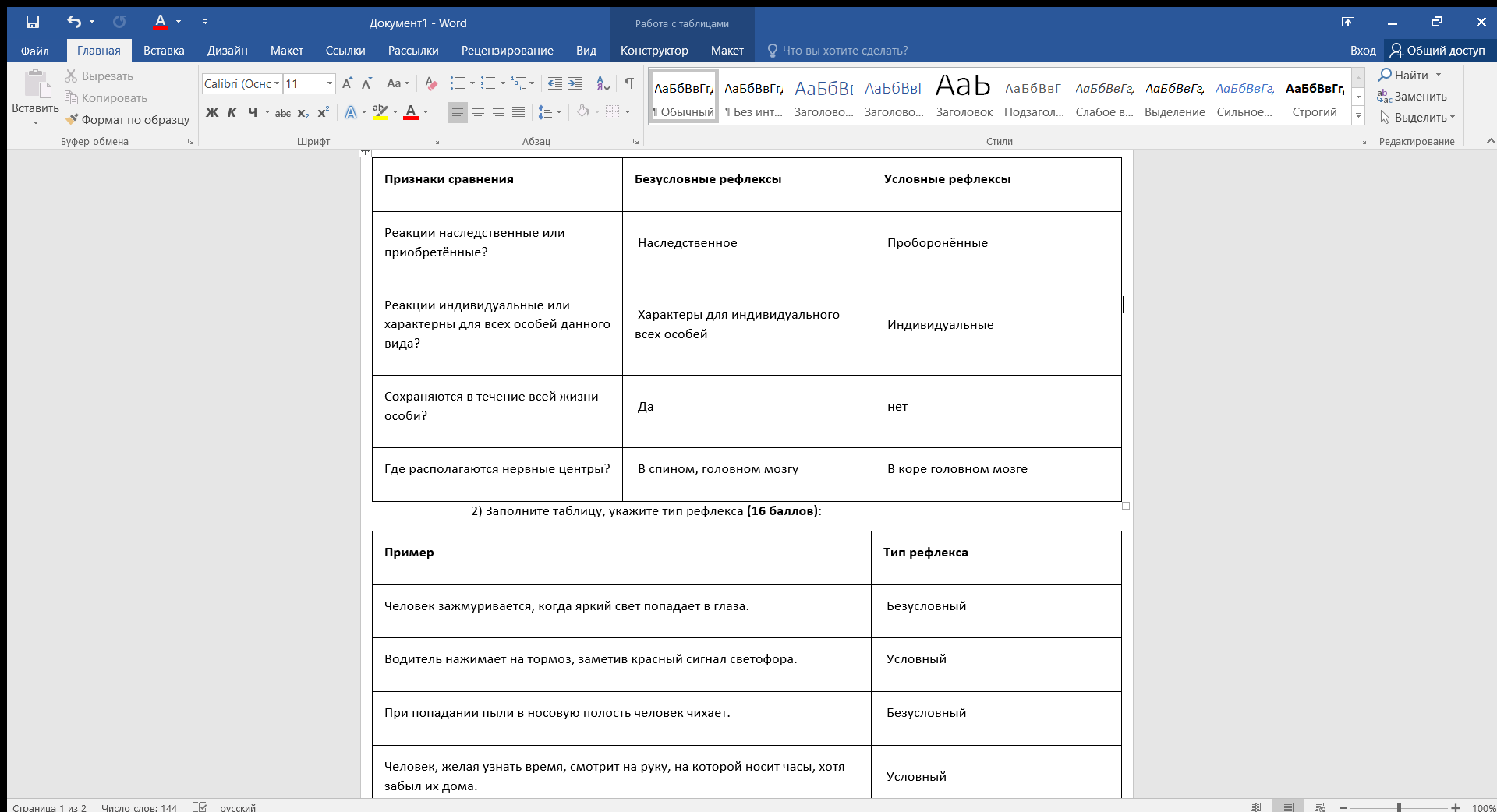1497x812 pixels.
Task: Click the Копировать button
Action: (x=106, y=98)
